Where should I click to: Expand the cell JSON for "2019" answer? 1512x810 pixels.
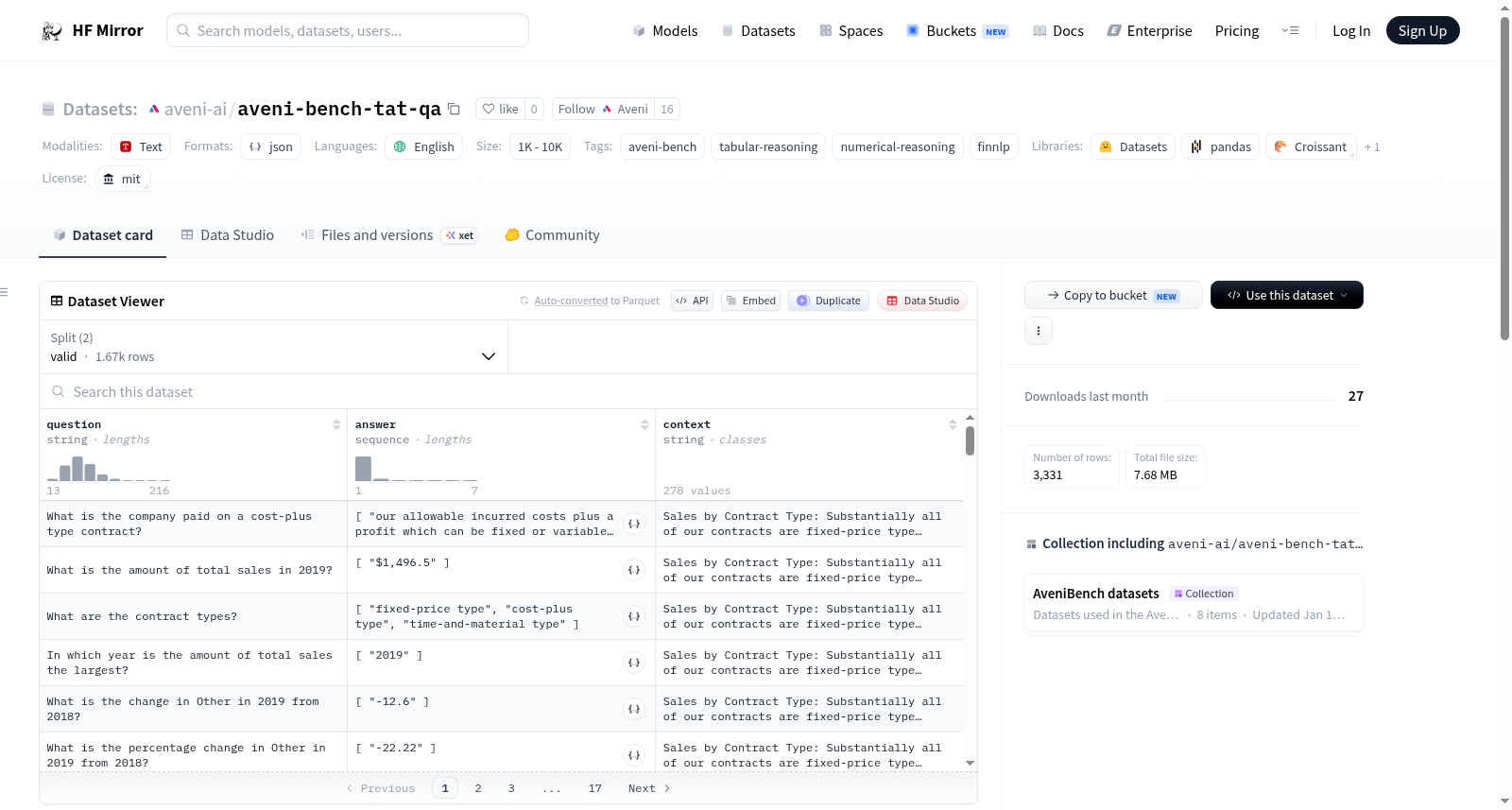coord(634,663)
